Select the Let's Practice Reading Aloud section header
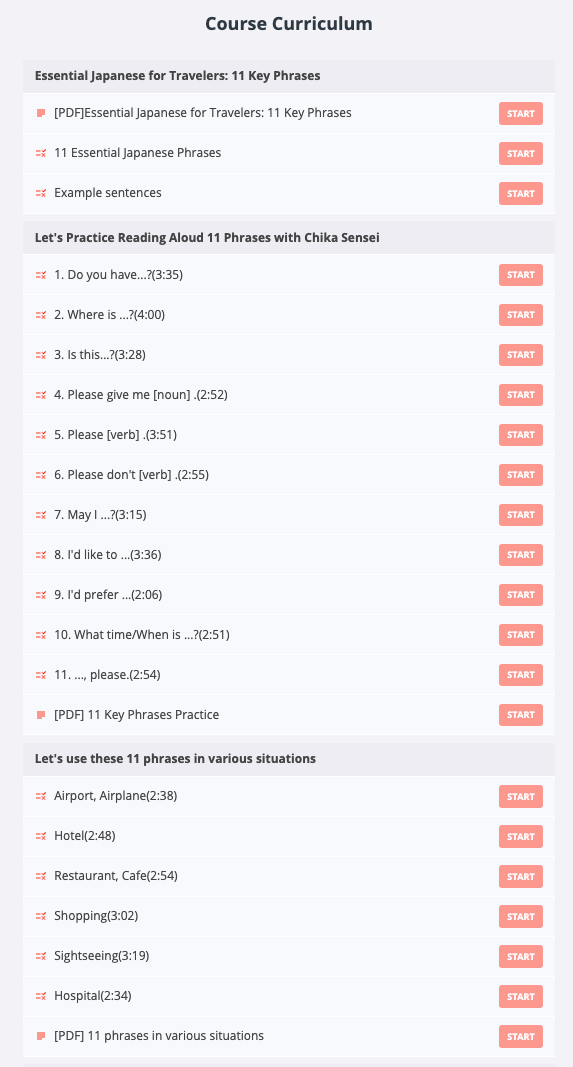The image size is (573, 1067). click(x=289, y=237)
